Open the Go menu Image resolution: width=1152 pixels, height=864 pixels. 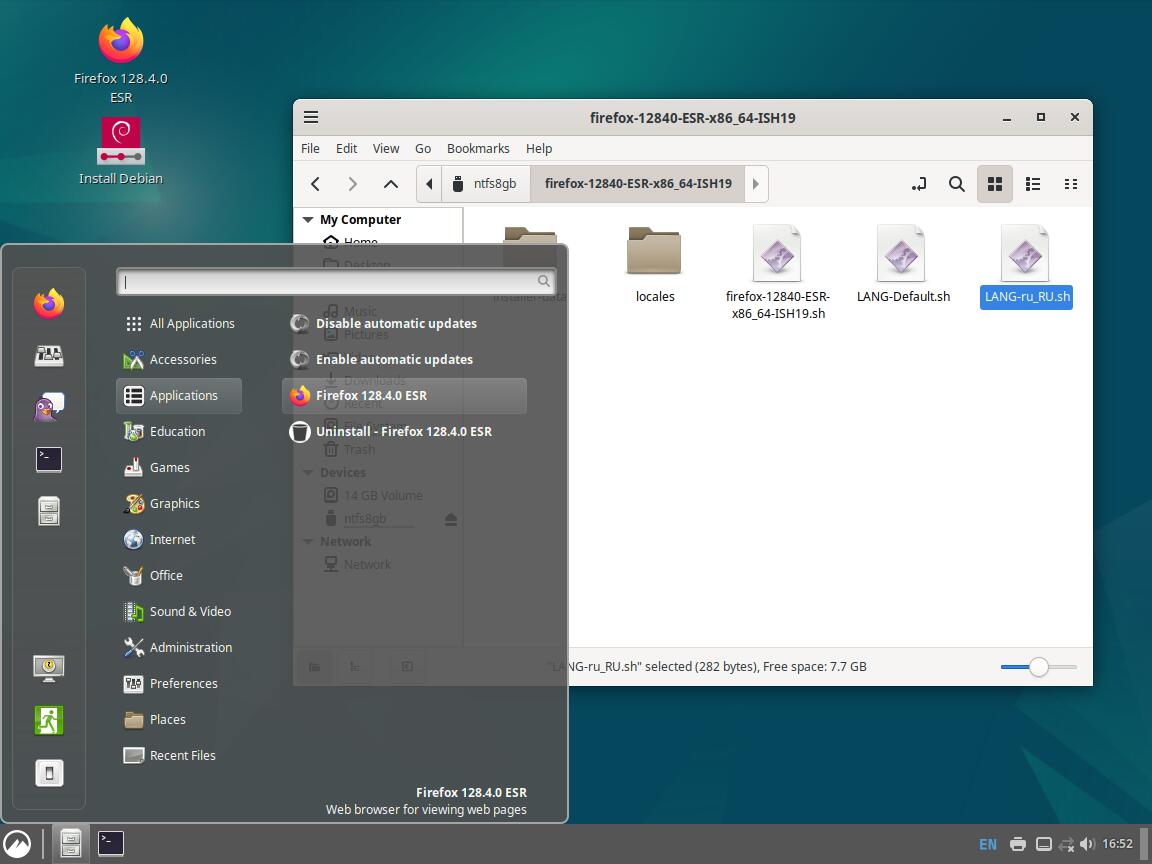[x=423, y=148]
